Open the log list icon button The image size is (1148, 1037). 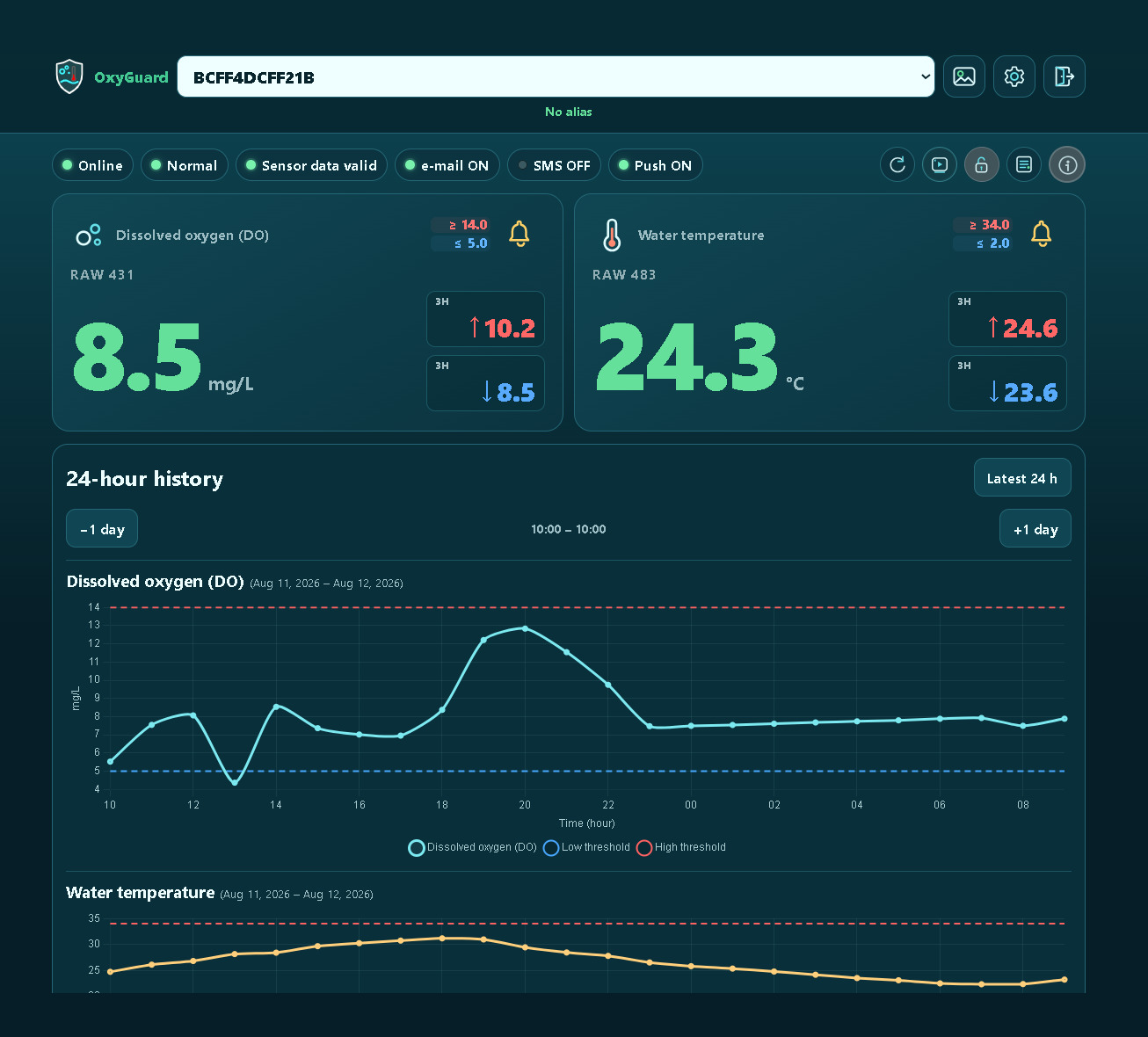click(1024, 164)
